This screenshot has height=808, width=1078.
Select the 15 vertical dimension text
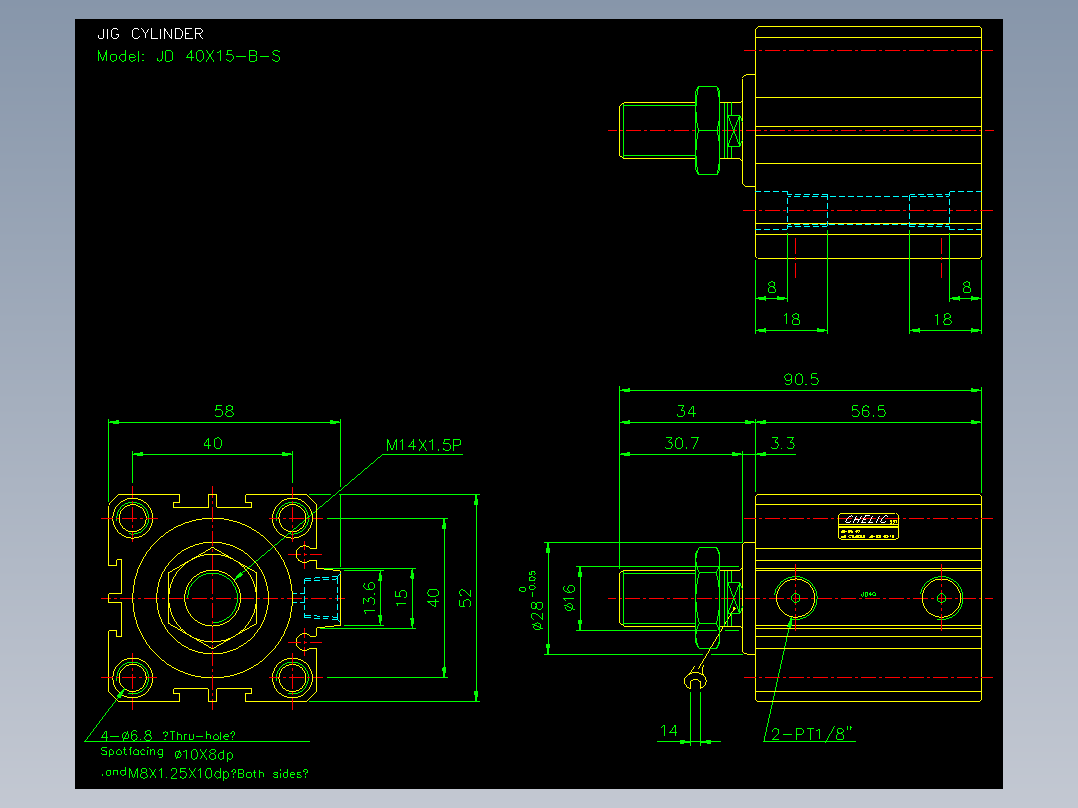click(402, 598)
